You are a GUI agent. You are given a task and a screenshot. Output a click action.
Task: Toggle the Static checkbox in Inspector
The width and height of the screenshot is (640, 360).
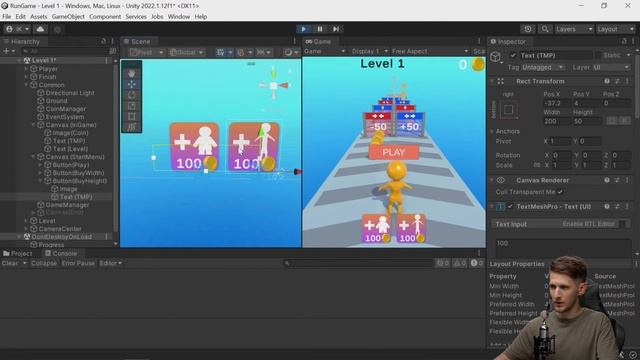coord(599,55)
